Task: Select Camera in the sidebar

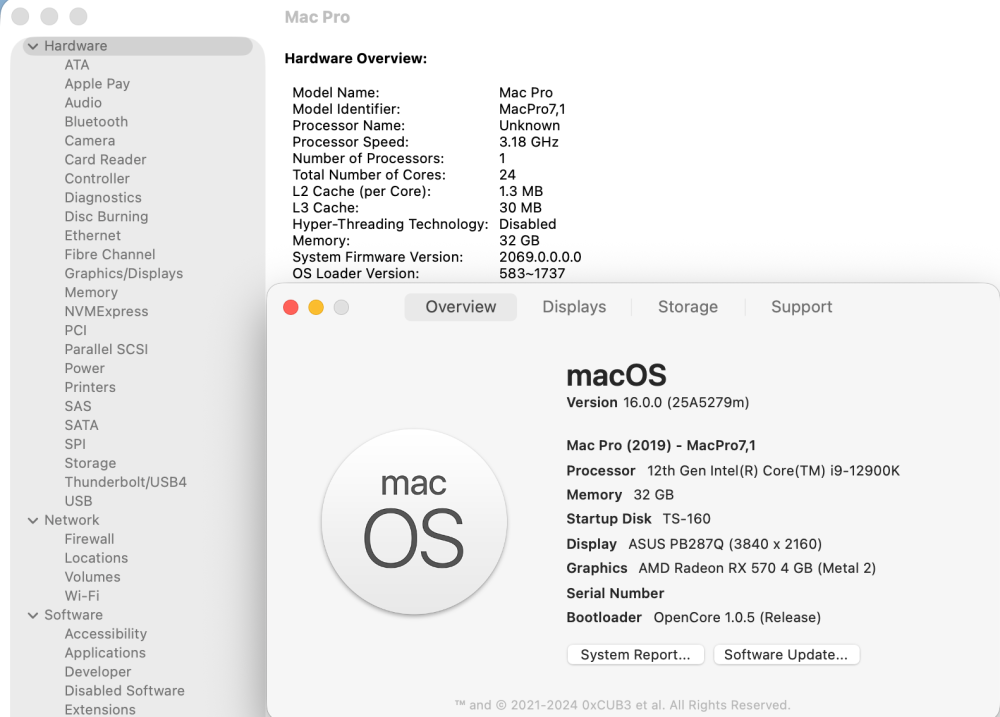Action: (x=89, y=141)
